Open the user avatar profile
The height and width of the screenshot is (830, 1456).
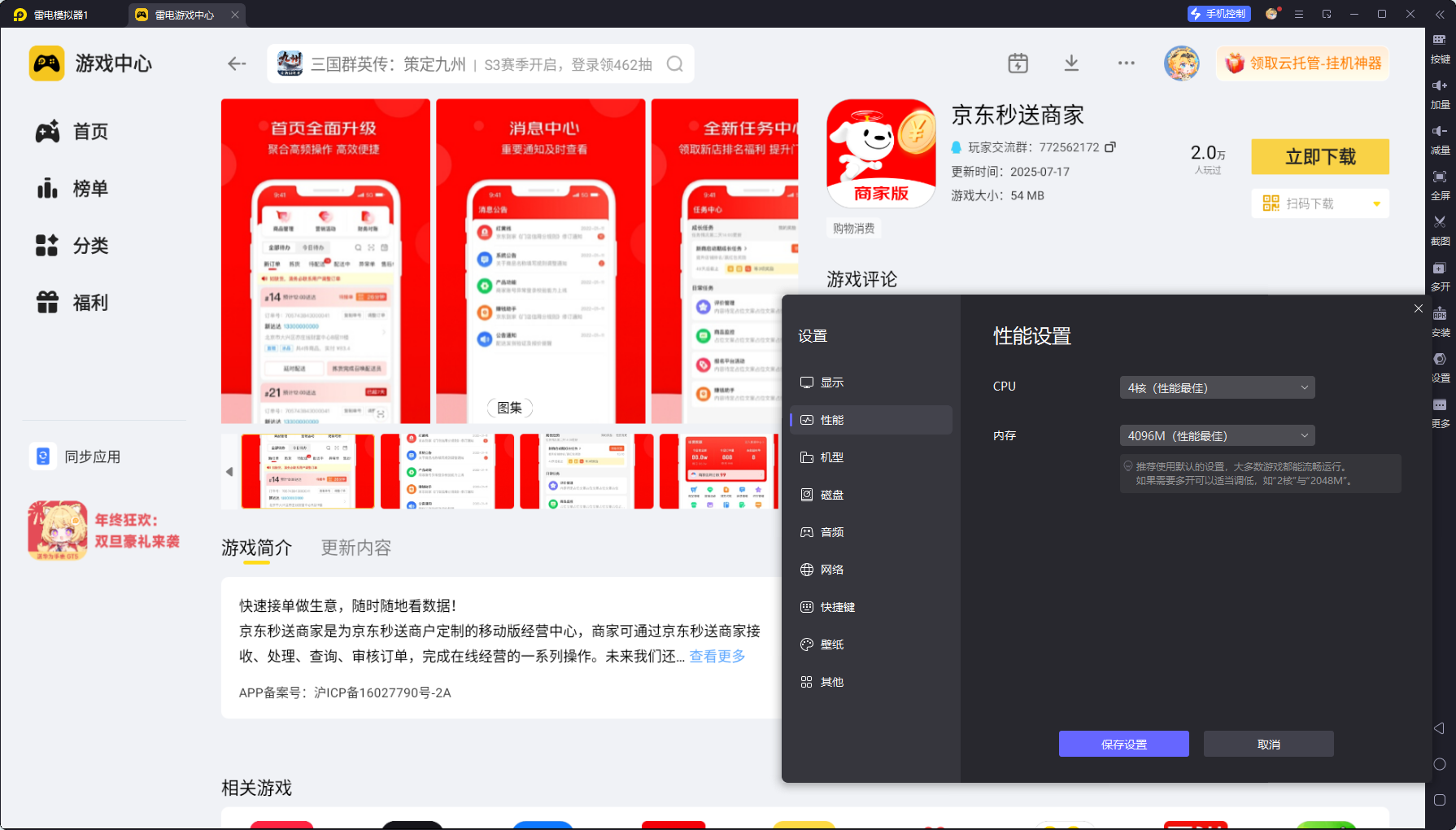[1181, 63]
